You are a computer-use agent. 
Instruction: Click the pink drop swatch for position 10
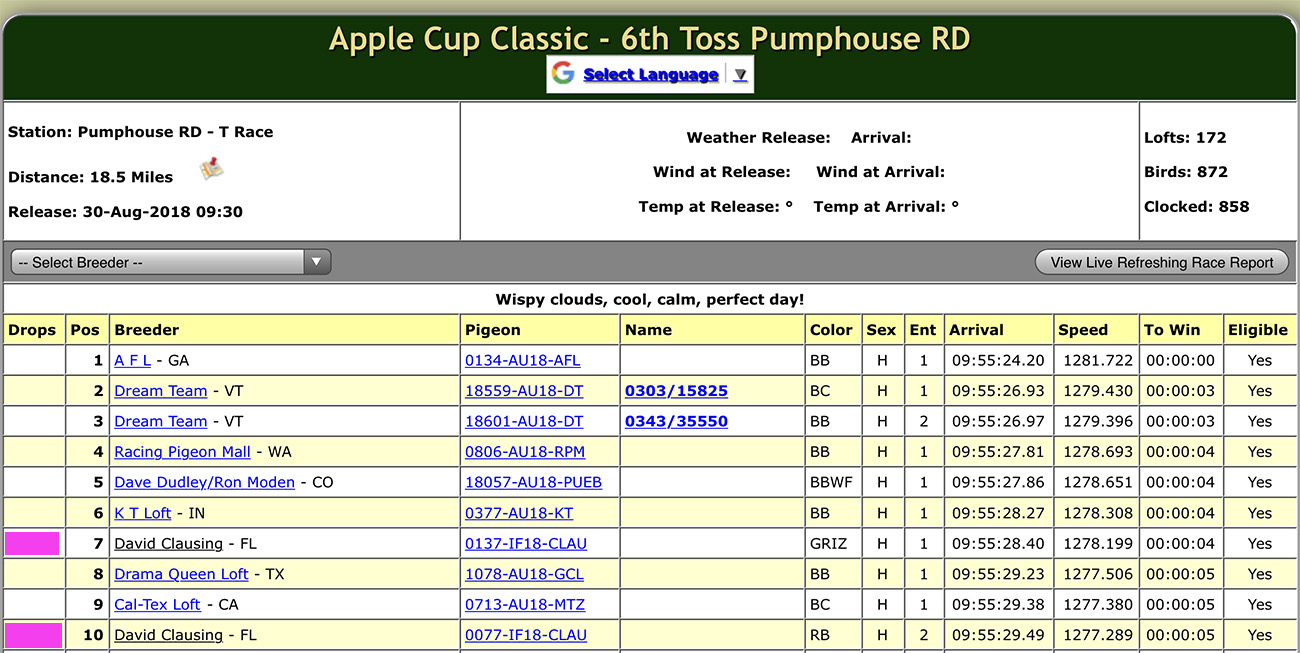point(33,635)
